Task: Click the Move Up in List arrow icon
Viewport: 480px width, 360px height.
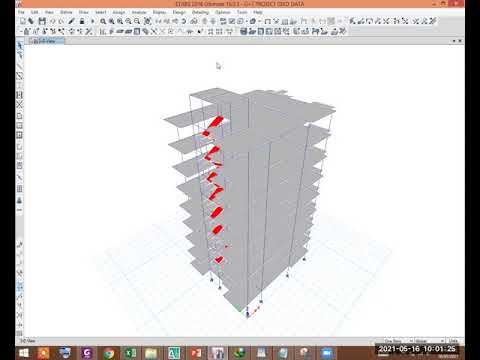Action: click(x=205, y=21)
